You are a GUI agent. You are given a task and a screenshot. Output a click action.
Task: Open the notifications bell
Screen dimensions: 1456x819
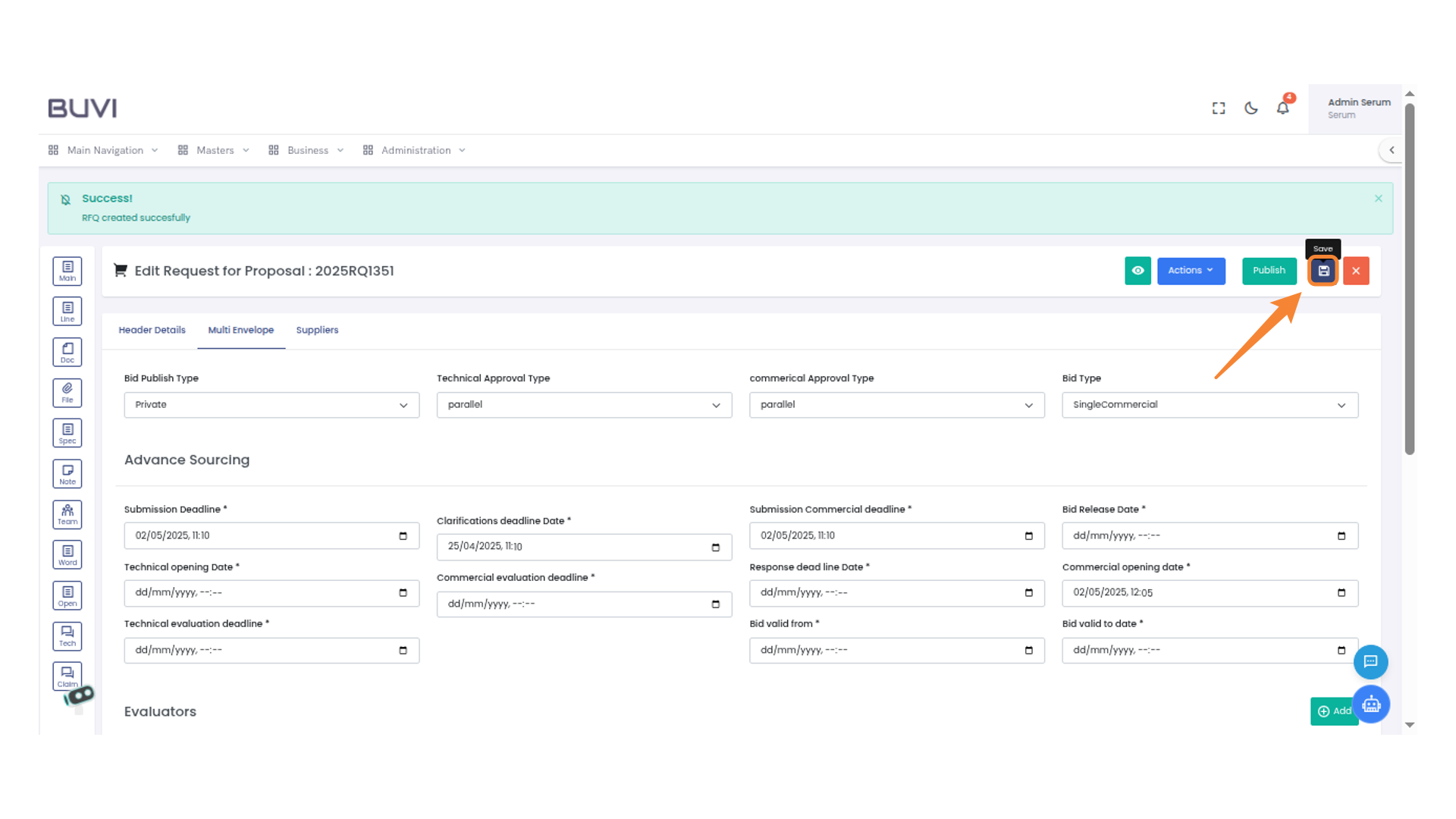pyautogui.click(x=1282, y=108)
